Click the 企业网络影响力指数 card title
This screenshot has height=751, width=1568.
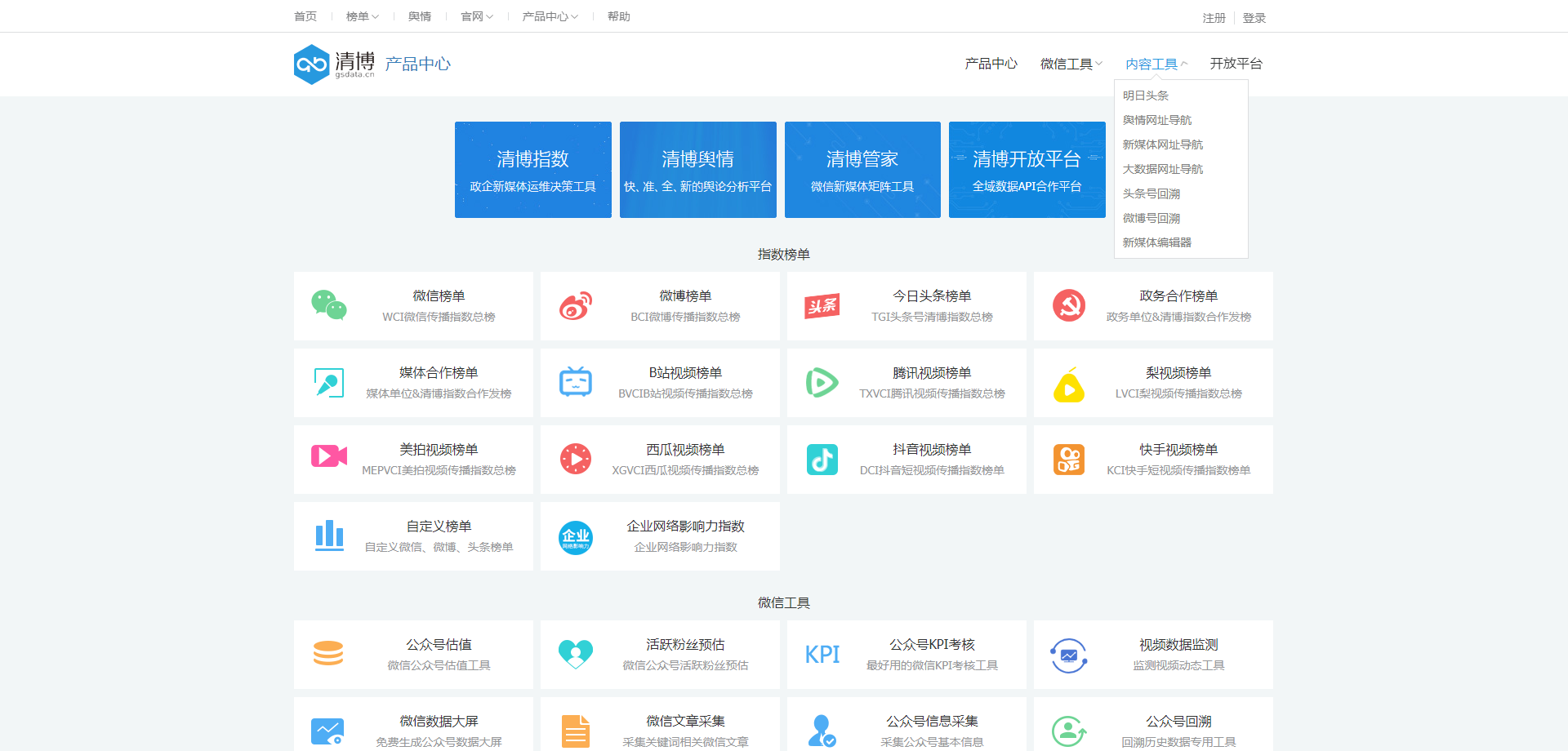[685, 526]
